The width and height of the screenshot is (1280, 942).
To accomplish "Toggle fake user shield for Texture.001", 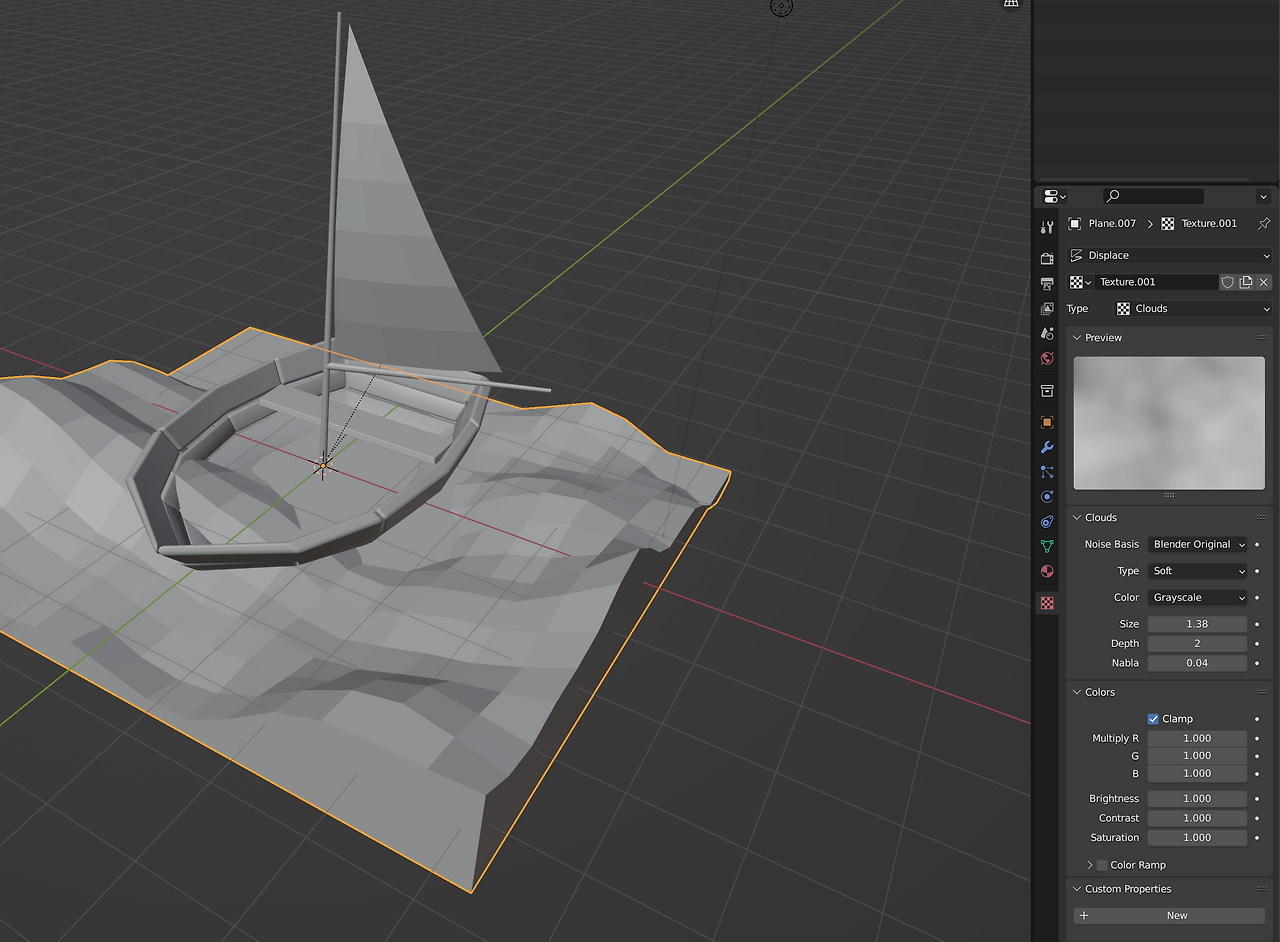I will [x=1227, y=282].
